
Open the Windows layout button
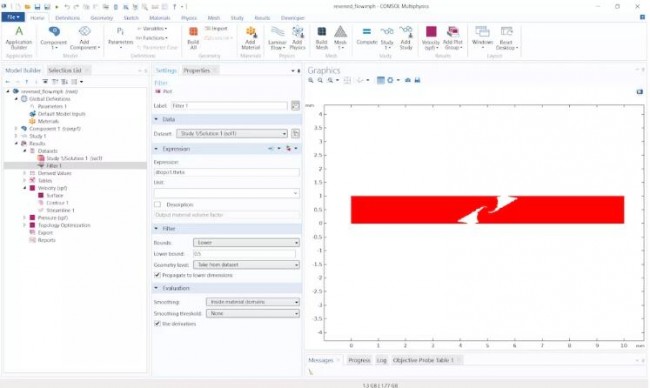483,38
